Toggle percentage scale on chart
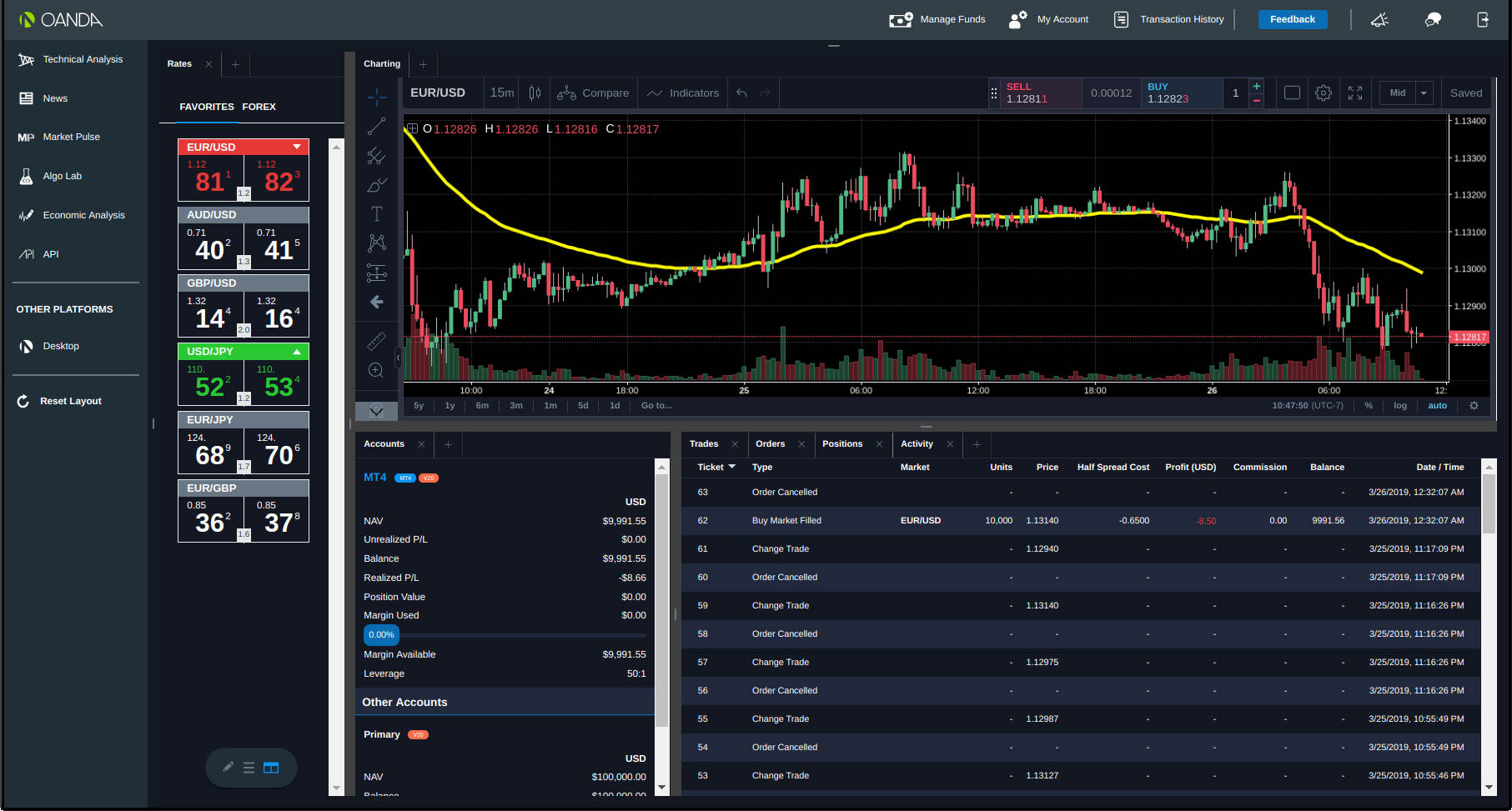 [1369, 406]
